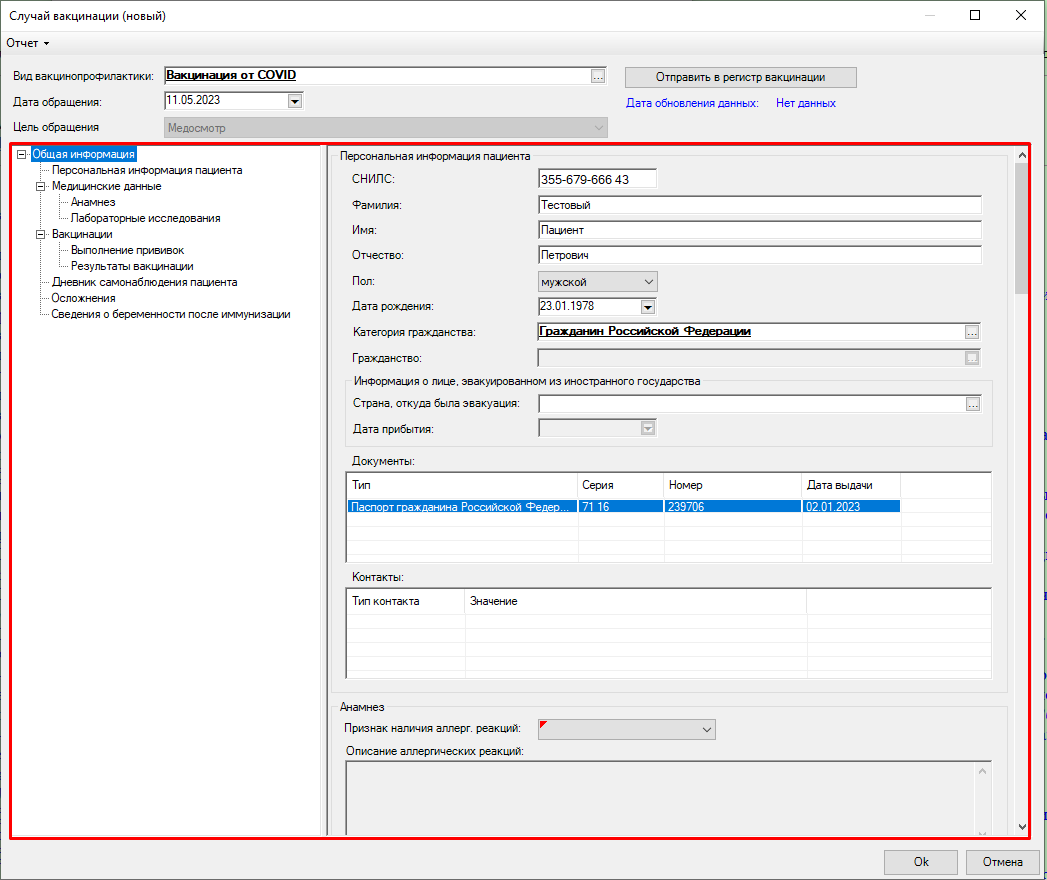Click the 239706 document number cell

click(x=733, y=507)
